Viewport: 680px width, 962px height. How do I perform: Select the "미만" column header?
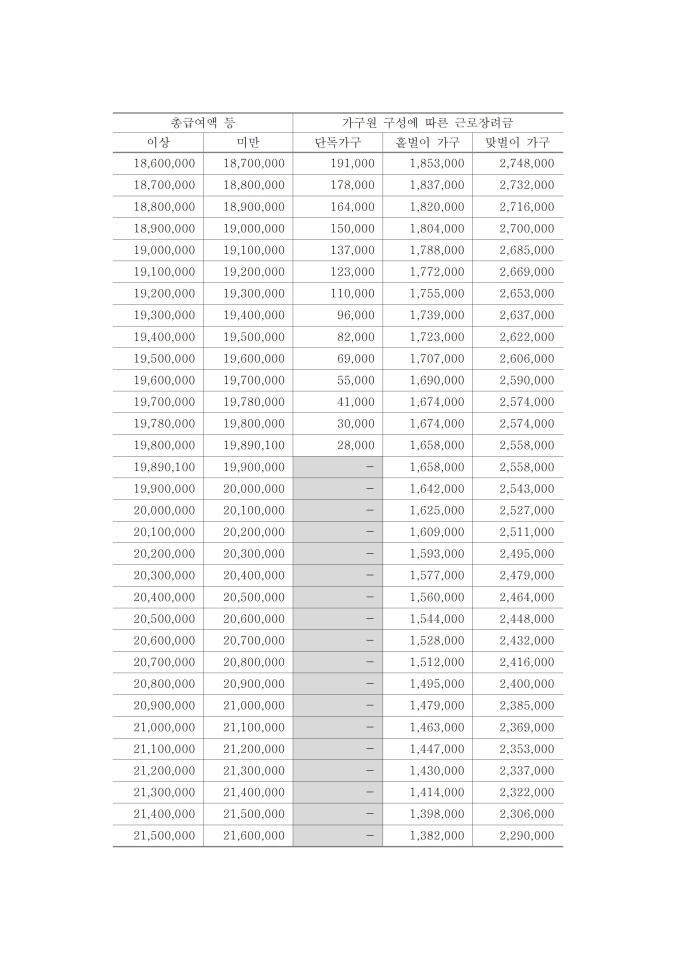(248, 142)
